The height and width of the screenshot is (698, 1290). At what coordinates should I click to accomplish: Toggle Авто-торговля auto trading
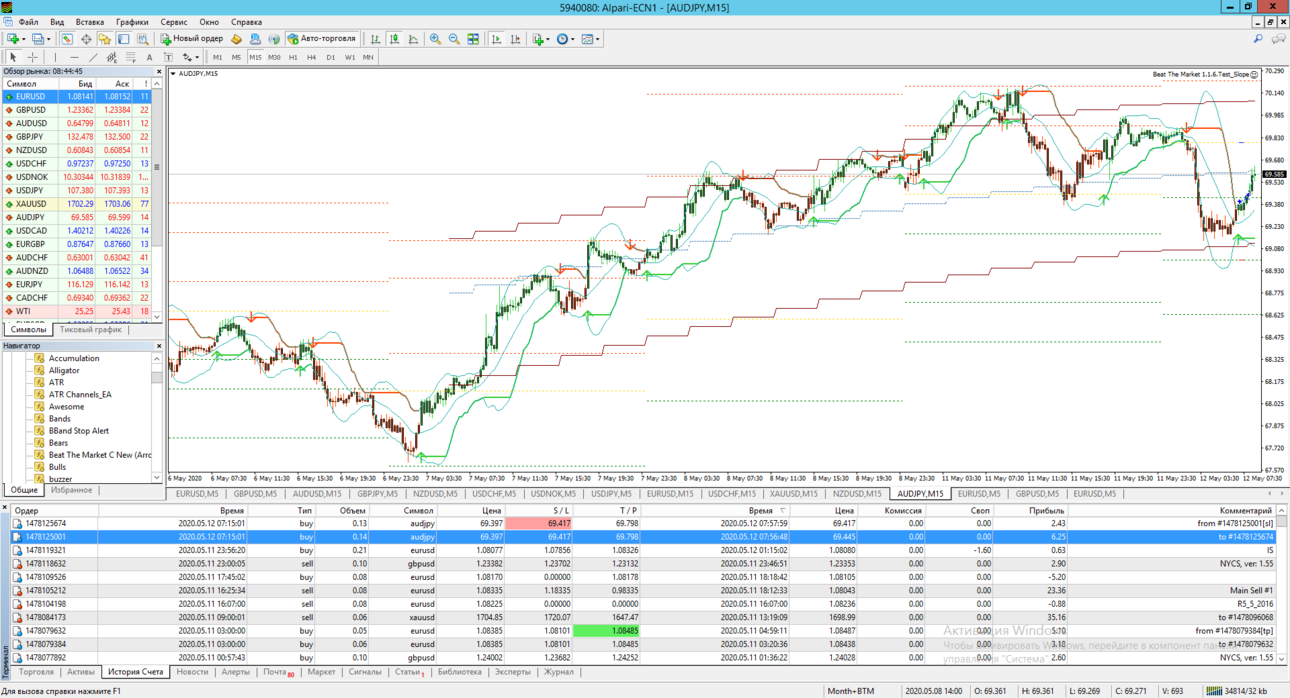(322, 39)
